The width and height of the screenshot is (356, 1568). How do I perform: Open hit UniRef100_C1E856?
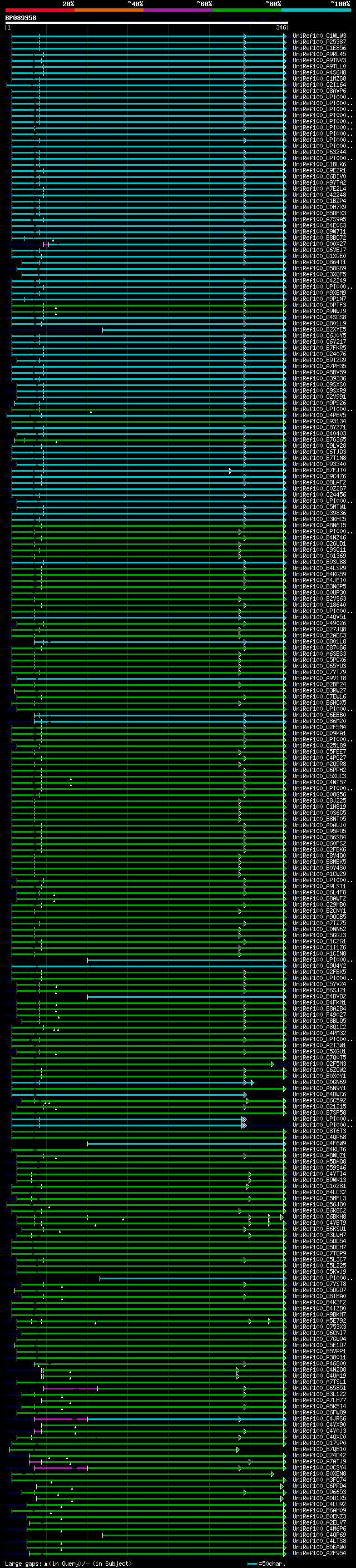click(319, 48)
